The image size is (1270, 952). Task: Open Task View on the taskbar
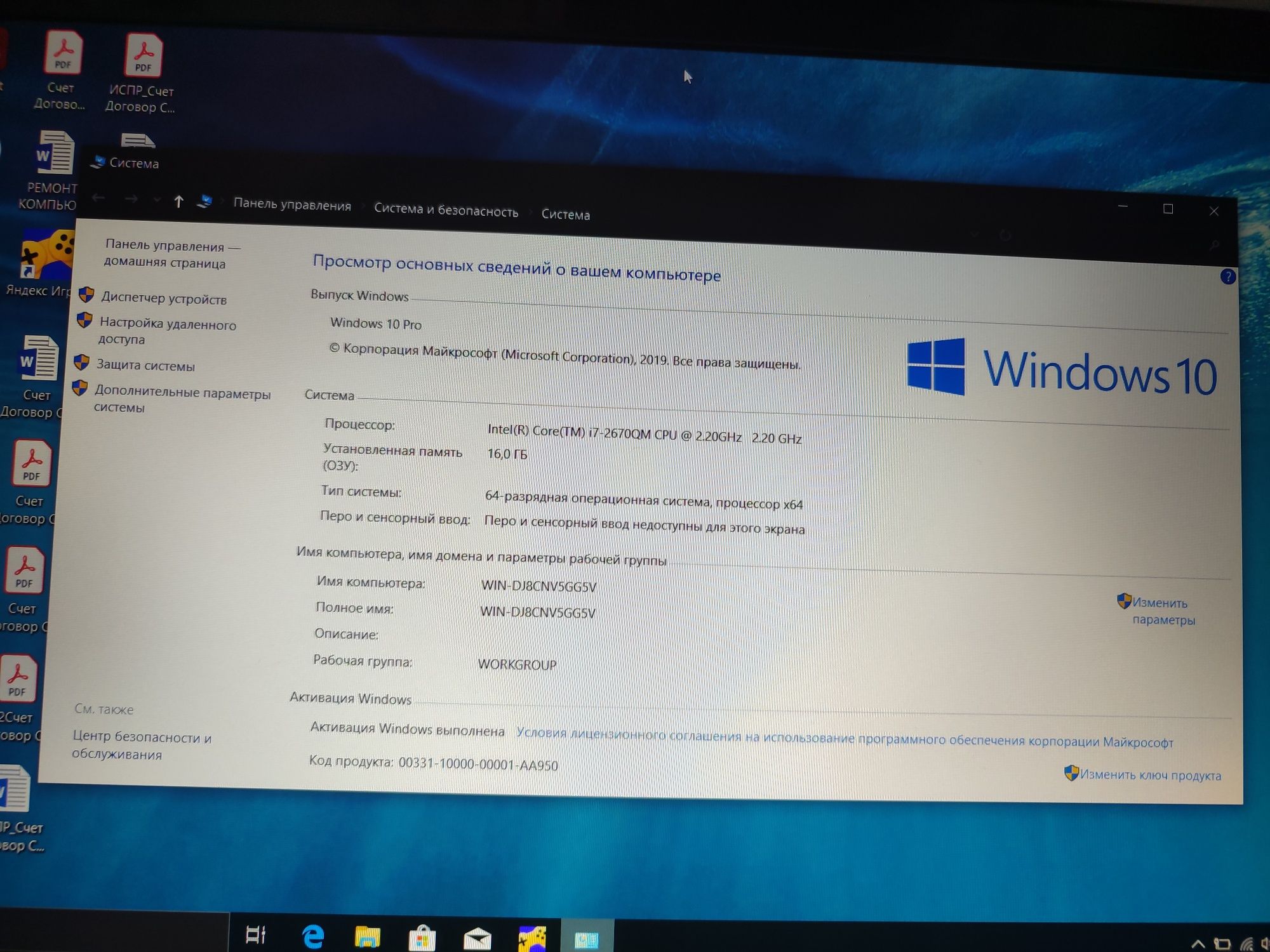tap(255, 934)
